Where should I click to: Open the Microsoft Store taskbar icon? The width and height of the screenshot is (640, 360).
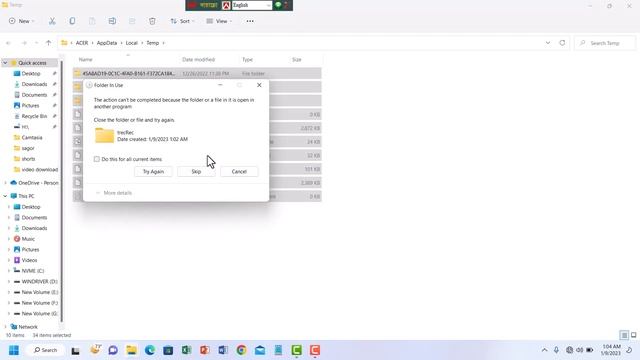168,350
